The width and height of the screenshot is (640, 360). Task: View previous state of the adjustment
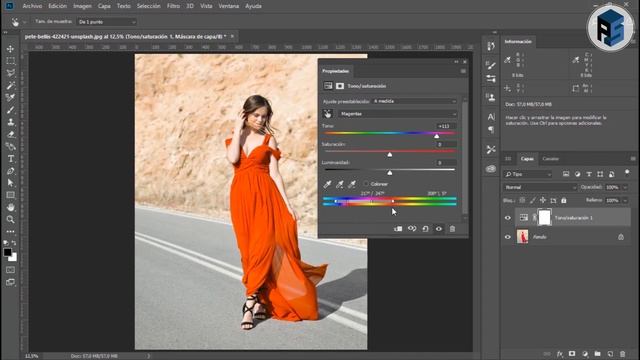coord(412,229)
